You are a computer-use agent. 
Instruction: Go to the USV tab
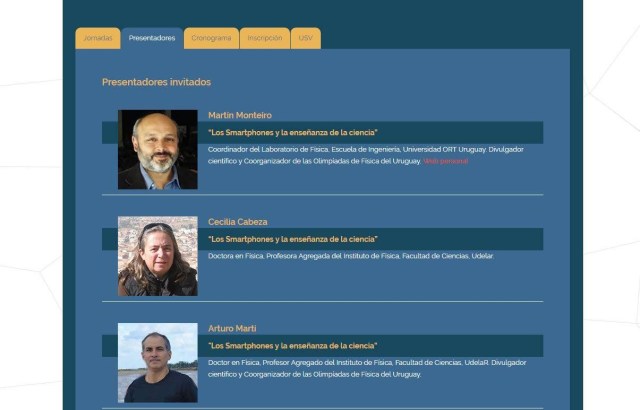pyautogui.click(x=305, y=38)
